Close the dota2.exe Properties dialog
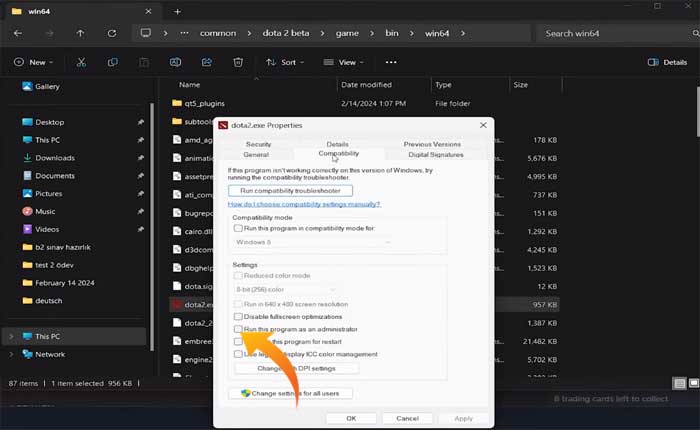Screen dimensions: 700x430 click(x=483, y=125)
